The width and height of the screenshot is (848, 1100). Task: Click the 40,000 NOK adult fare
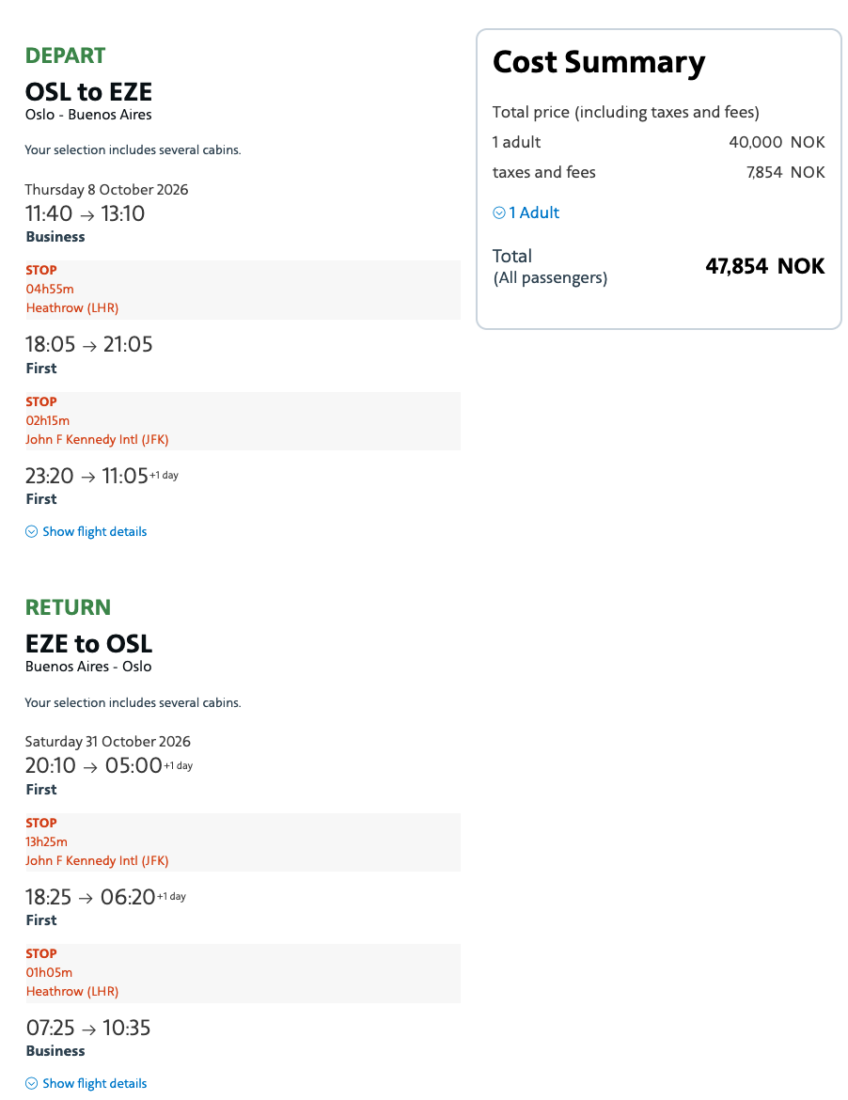(x=777, y=142)
